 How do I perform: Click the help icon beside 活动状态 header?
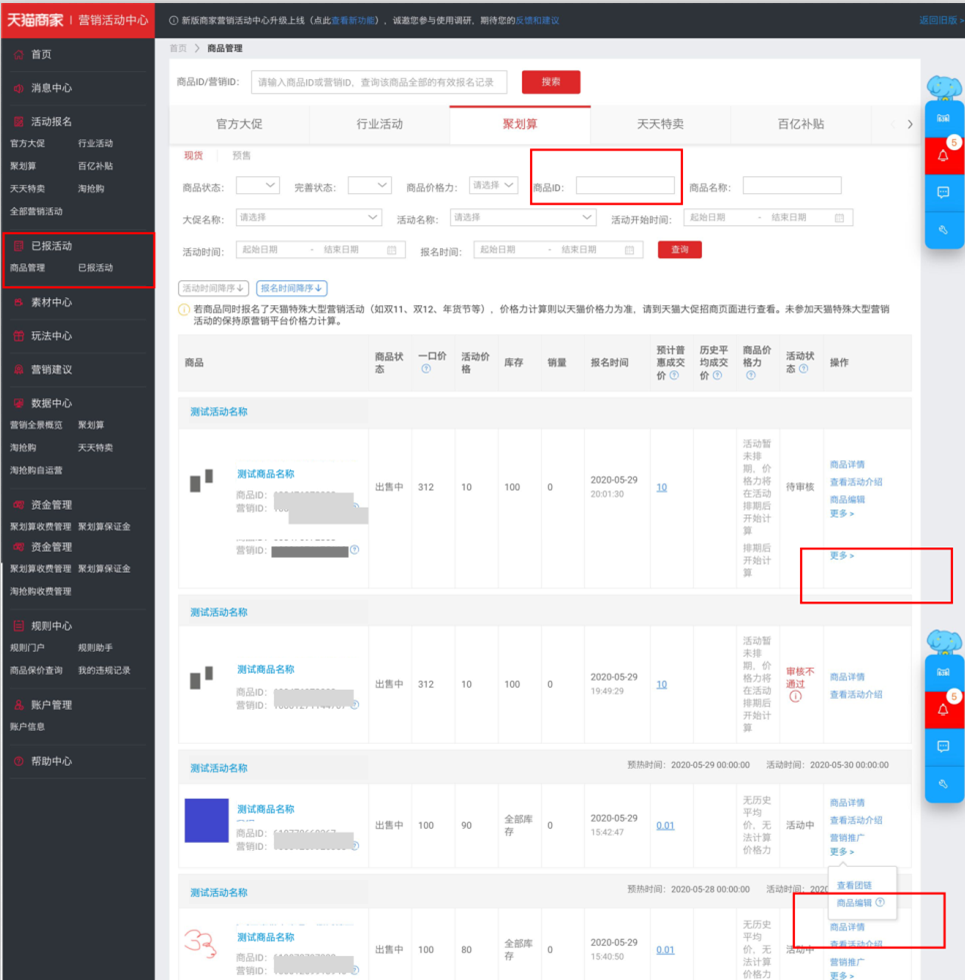pyautogui.click(x=804, y=369)
